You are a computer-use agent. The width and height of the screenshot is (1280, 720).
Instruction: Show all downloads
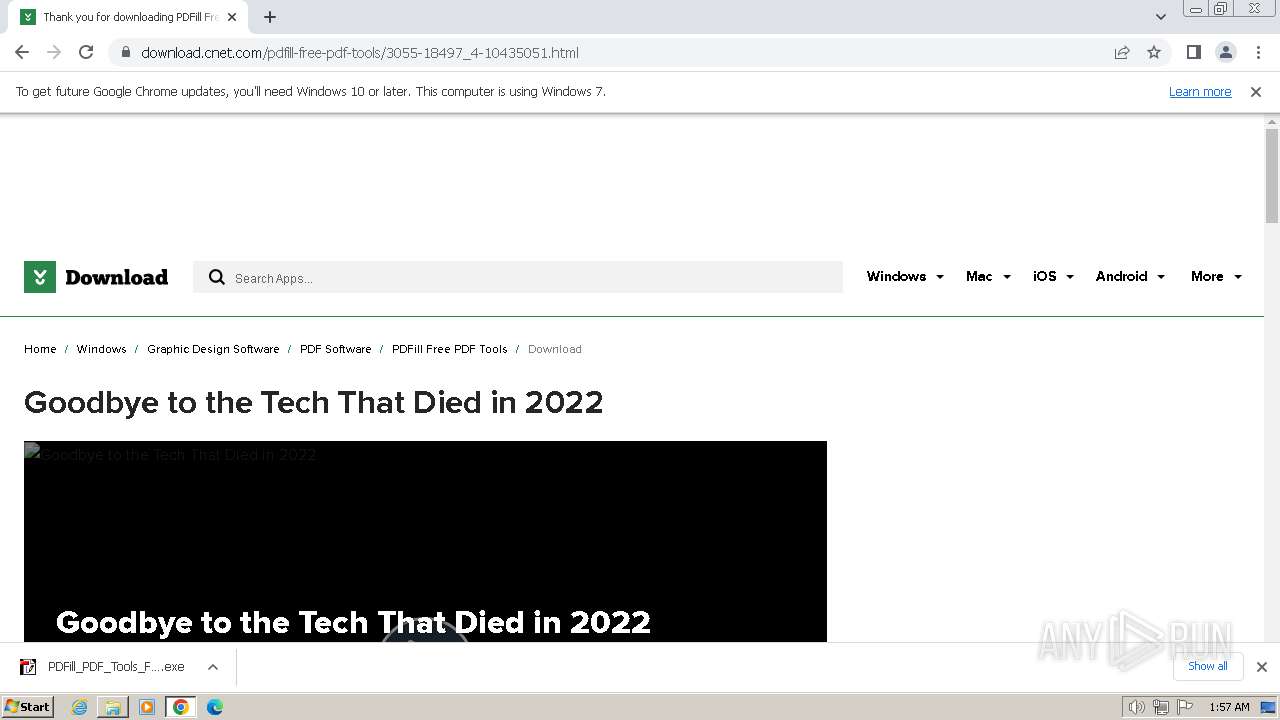(1207, 666)
